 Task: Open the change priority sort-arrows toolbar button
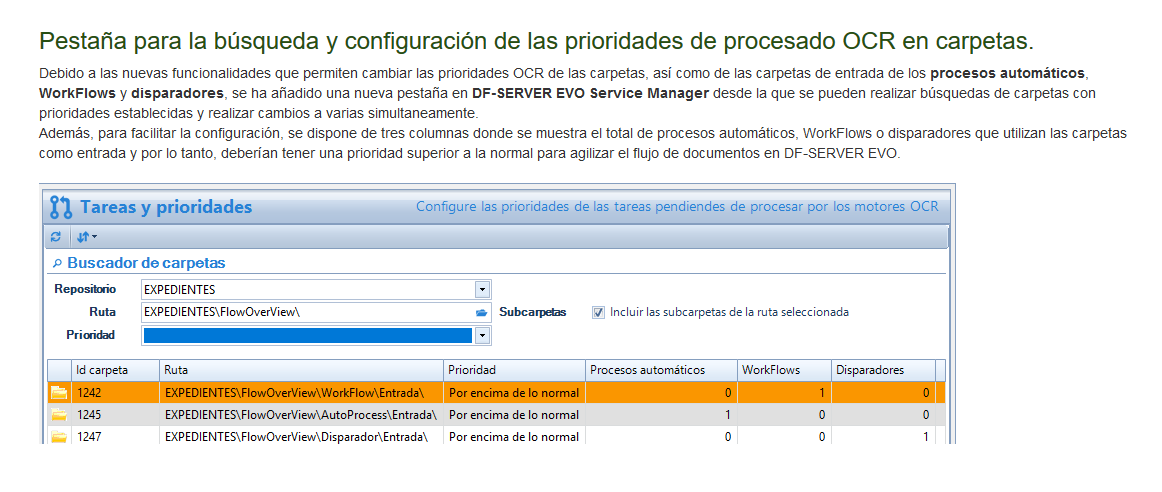click(86, 237)
